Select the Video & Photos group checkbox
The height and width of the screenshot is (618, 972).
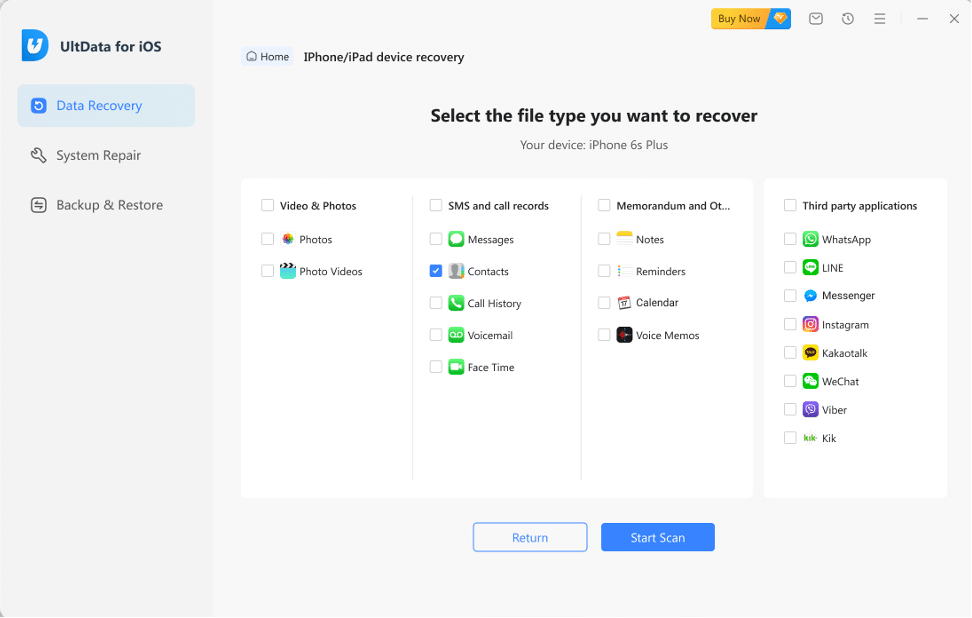click(x=267, y=205)
